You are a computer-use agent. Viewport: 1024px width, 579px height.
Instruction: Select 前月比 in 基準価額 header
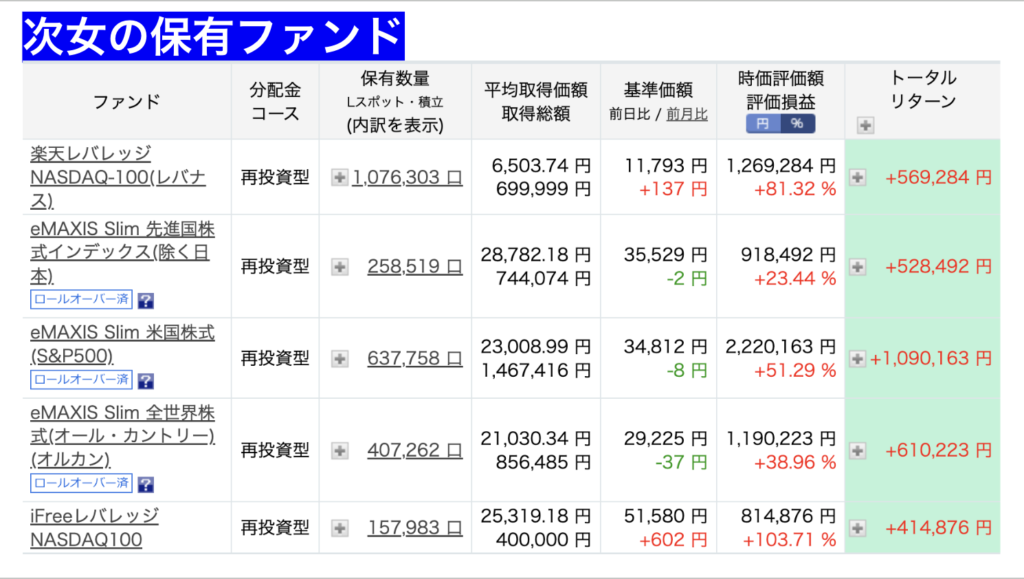coord(687,114)
